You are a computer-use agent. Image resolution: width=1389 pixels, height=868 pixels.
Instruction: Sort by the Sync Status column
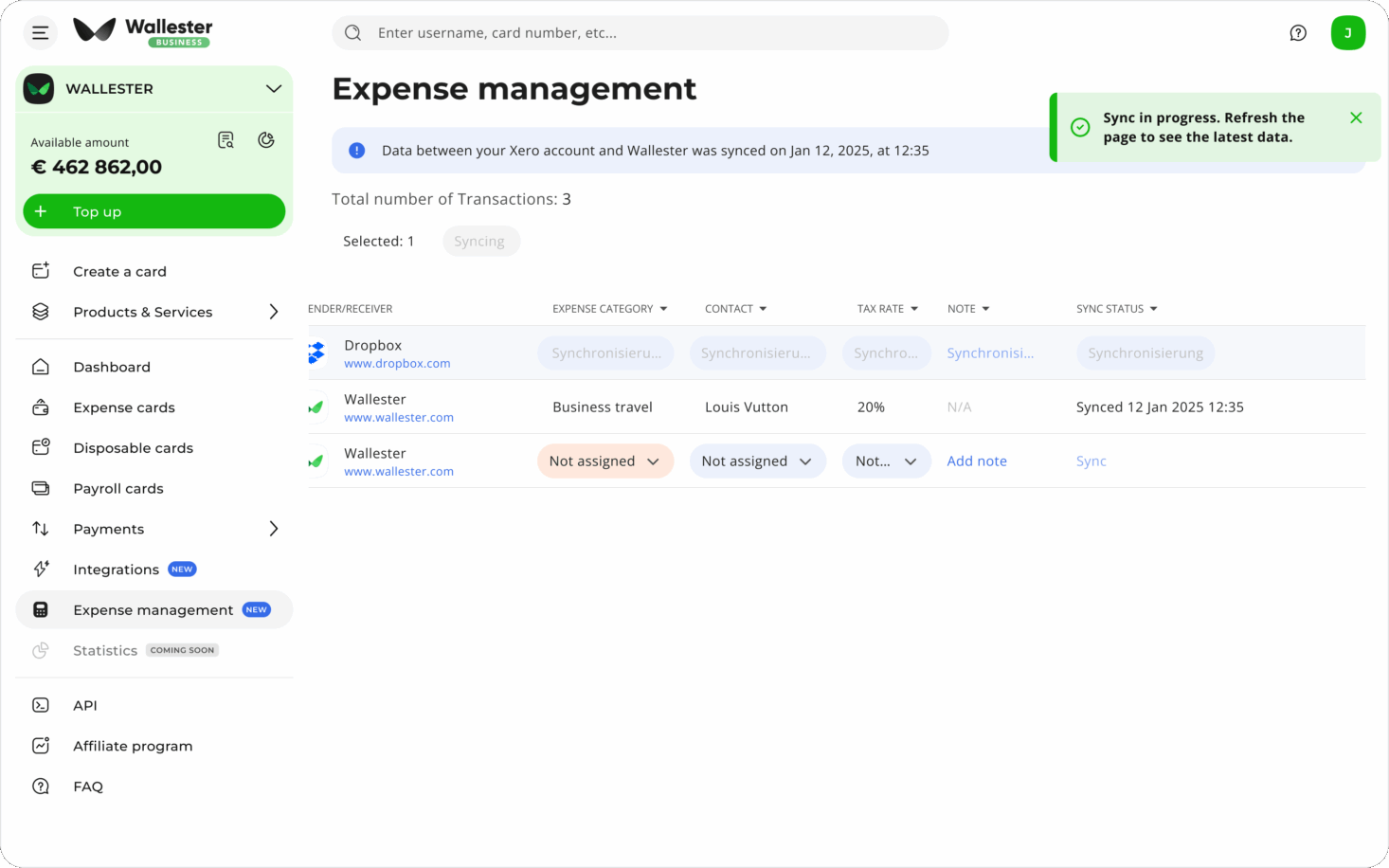coord(1116,309)
